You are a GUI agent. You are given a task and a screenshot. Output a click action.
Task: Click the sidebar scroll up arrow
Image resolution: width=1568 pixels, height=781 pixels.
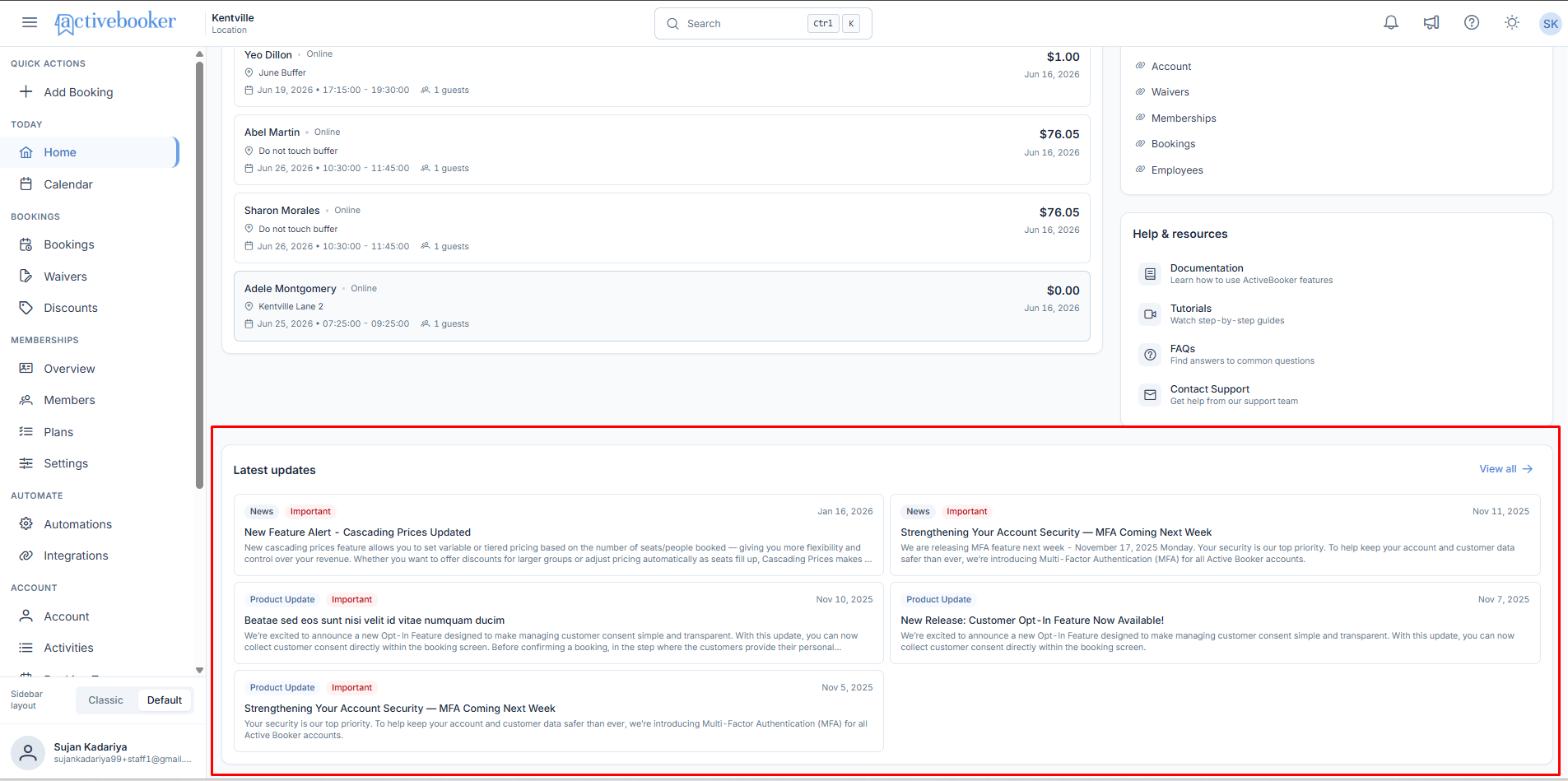pos(199,54)
